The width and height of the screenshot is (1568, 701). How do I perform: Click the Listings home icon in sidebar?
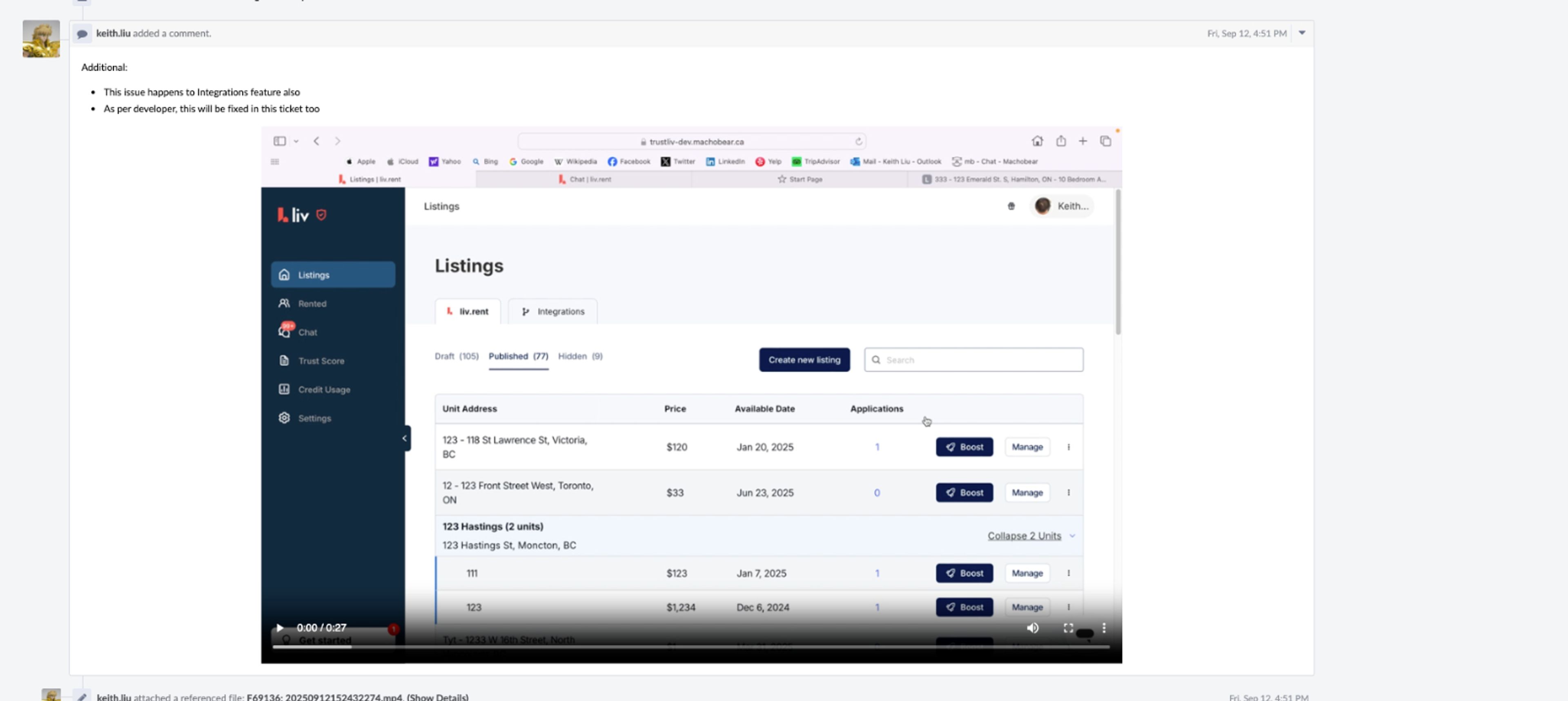[284, 275]
